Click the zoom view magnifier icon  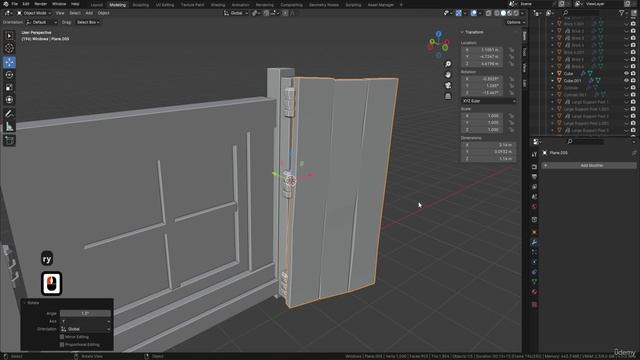(448, 64)
